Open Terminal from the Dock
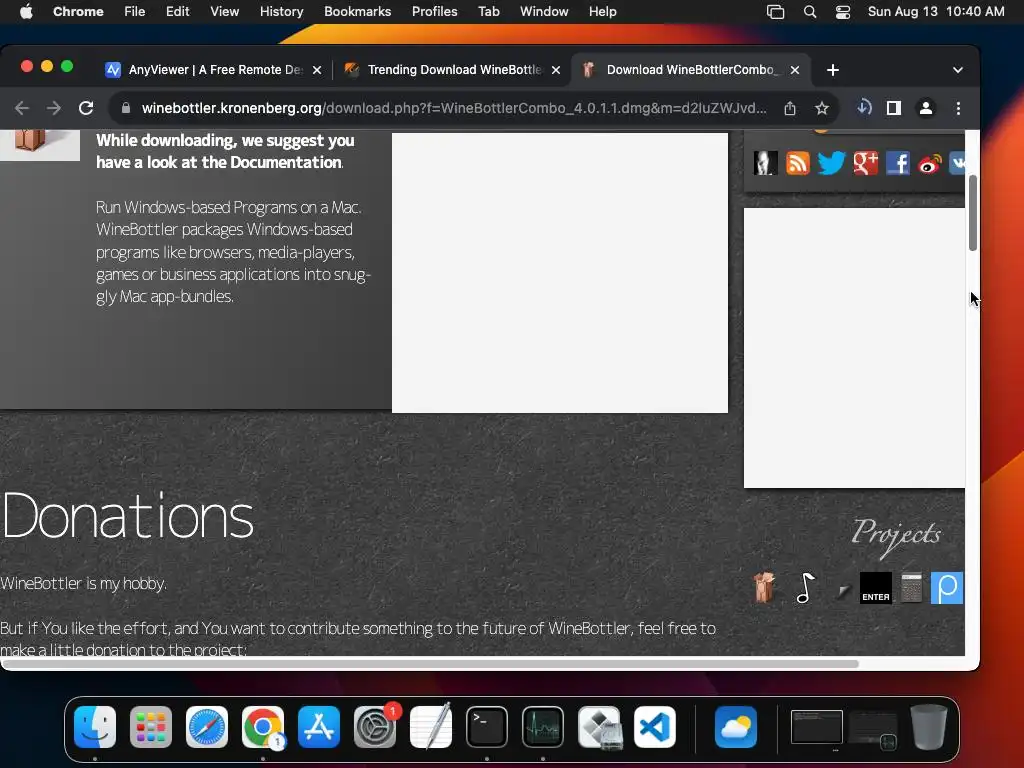1024x768 pixels. (x=487, y=726)
